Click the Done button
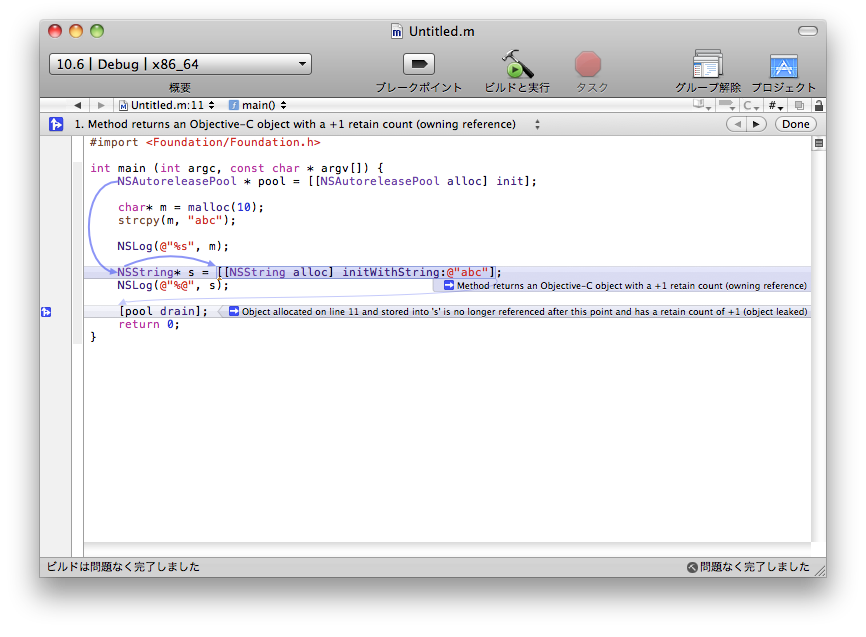866x637 pixels. 795,124
